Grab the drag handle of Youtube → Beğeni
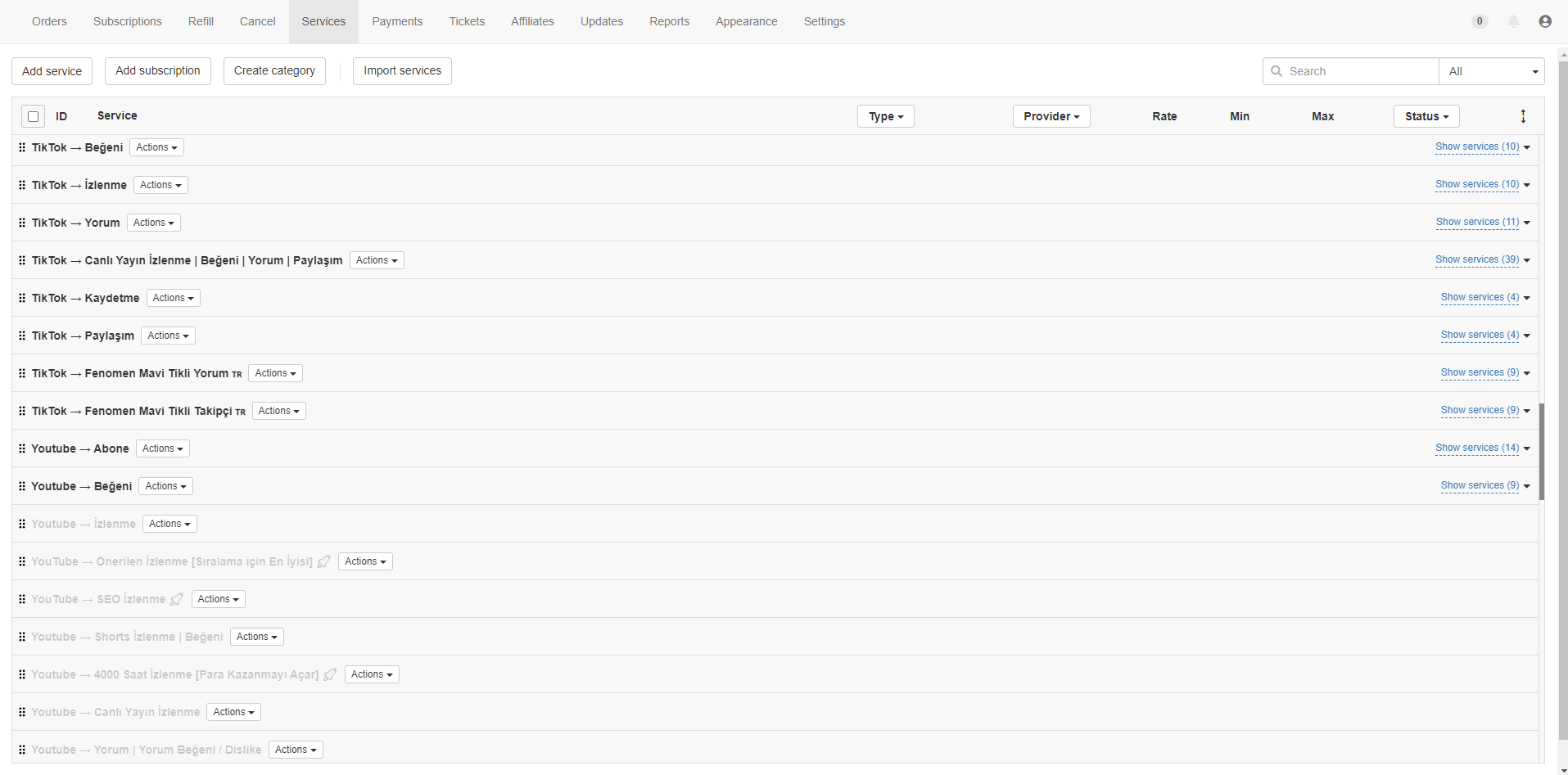The height and width of the screenshot is (775, 1568). 22,486
